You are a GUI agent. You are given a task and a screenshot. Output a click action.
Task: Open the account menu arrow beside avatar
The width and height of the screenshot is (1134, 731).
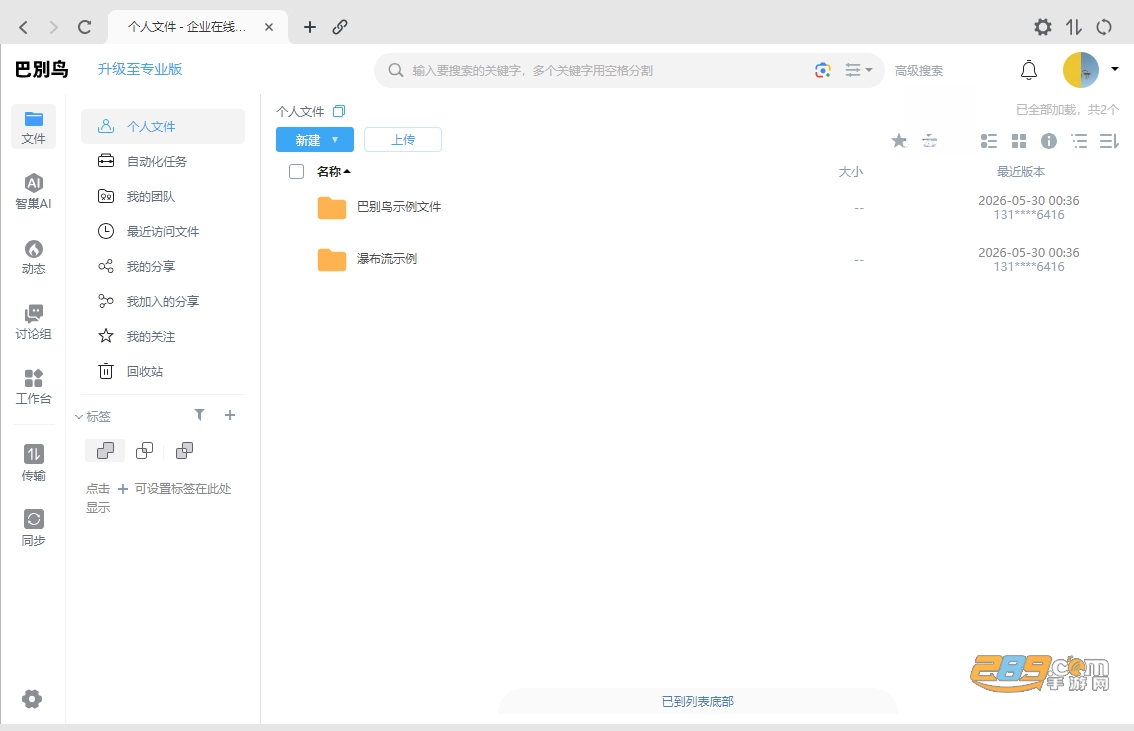(1114, 69)
